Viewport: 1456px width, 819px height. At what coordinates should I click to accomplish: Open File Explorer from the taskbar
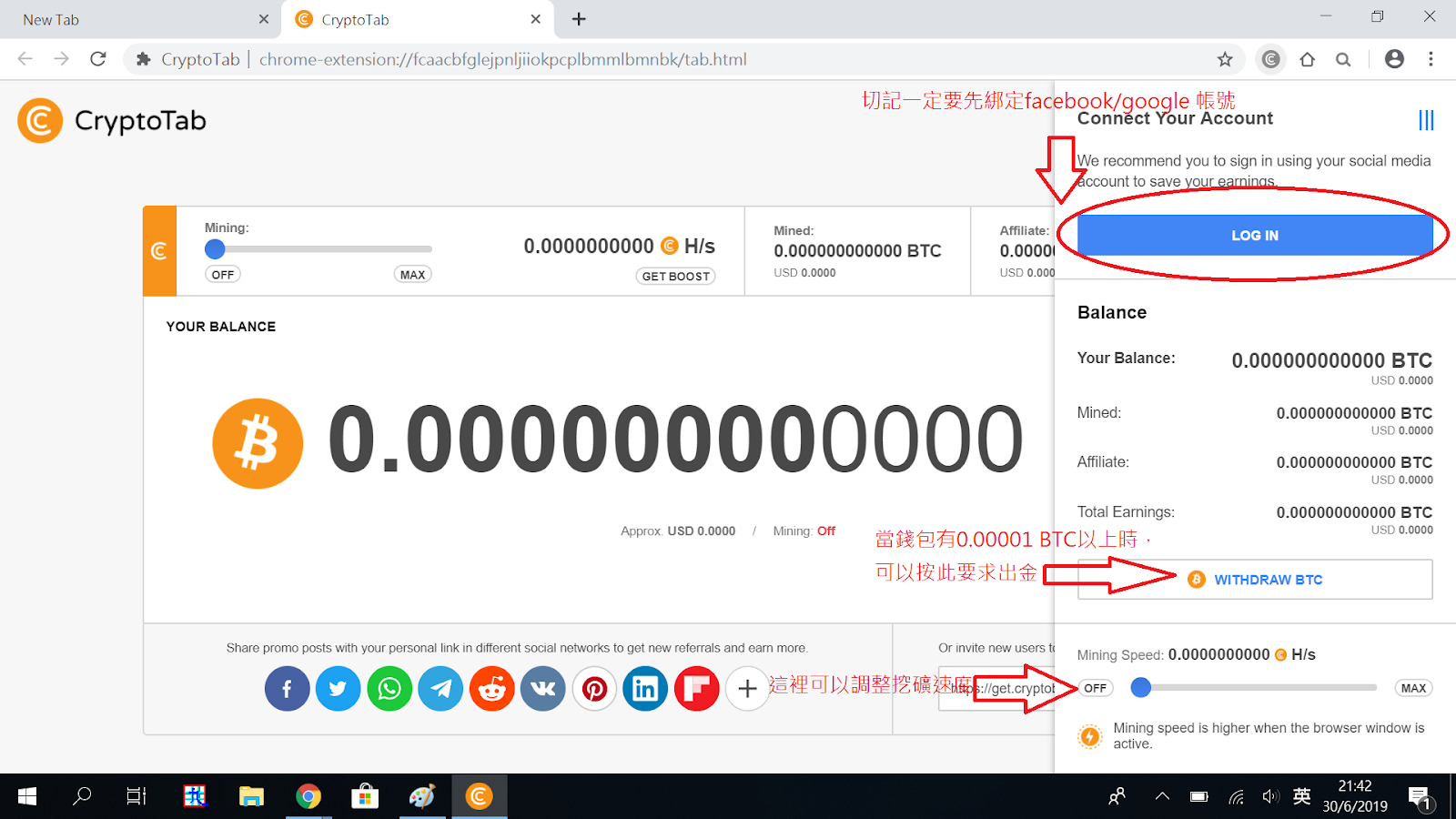(251, 797)
